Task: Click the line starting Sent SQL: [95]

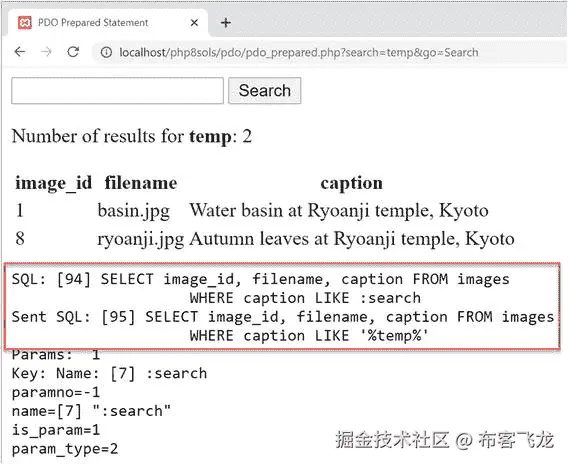Action: (x=283, y=317)
